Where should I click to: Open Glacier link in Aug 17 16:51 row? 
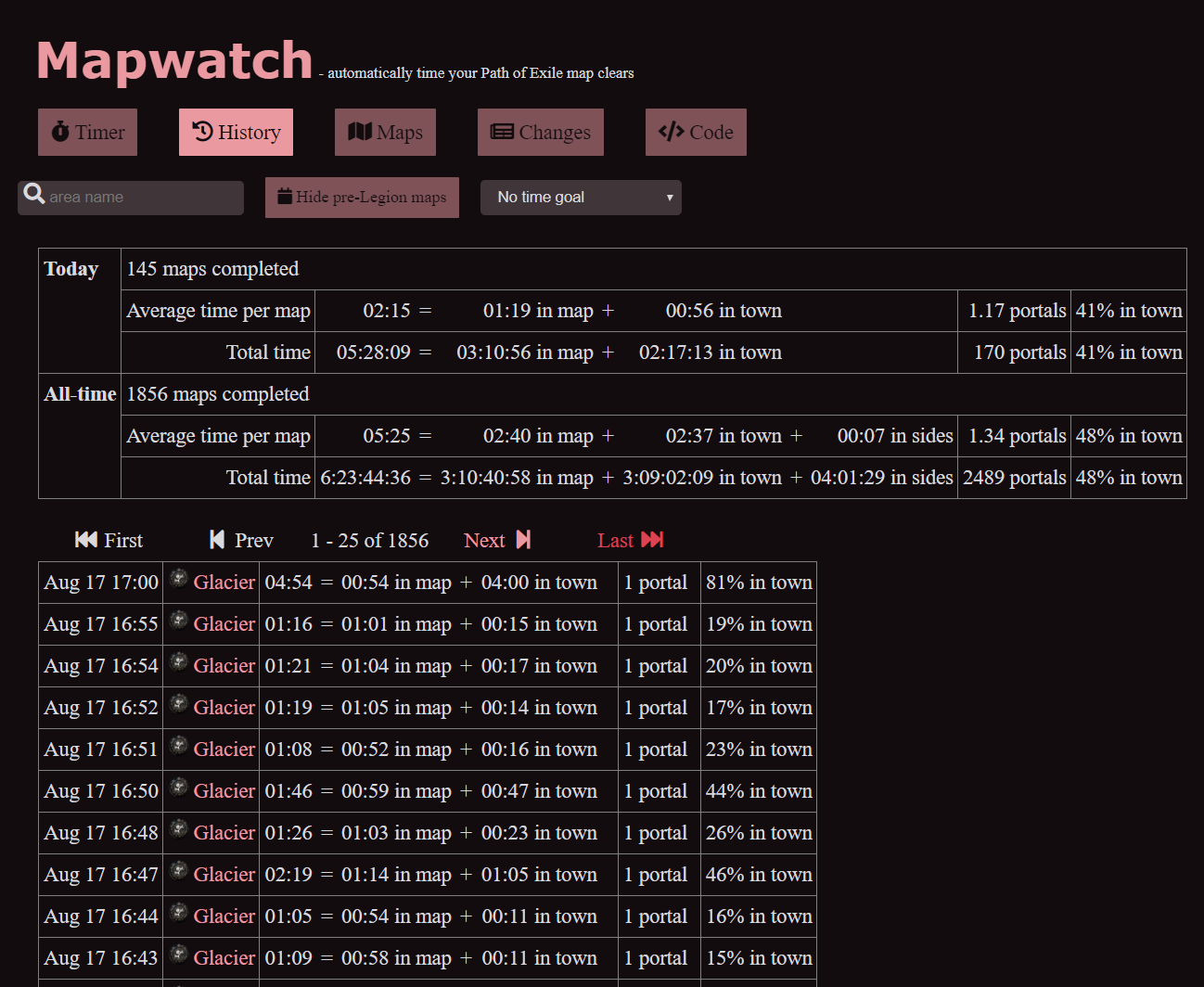pos(224,750)
